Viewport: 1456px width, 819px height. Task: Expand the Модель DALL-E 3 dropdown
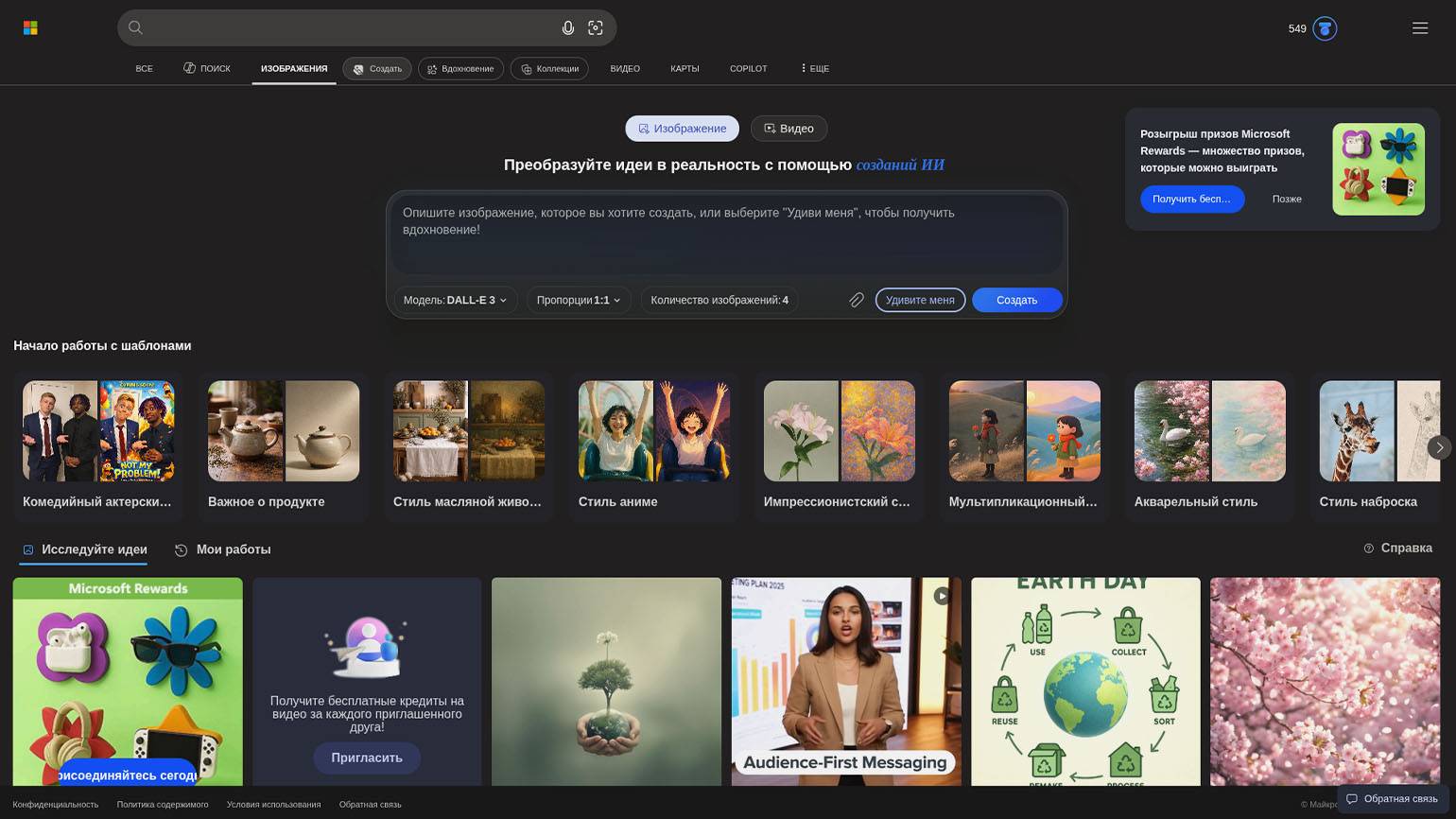click(x=455, y=300)
